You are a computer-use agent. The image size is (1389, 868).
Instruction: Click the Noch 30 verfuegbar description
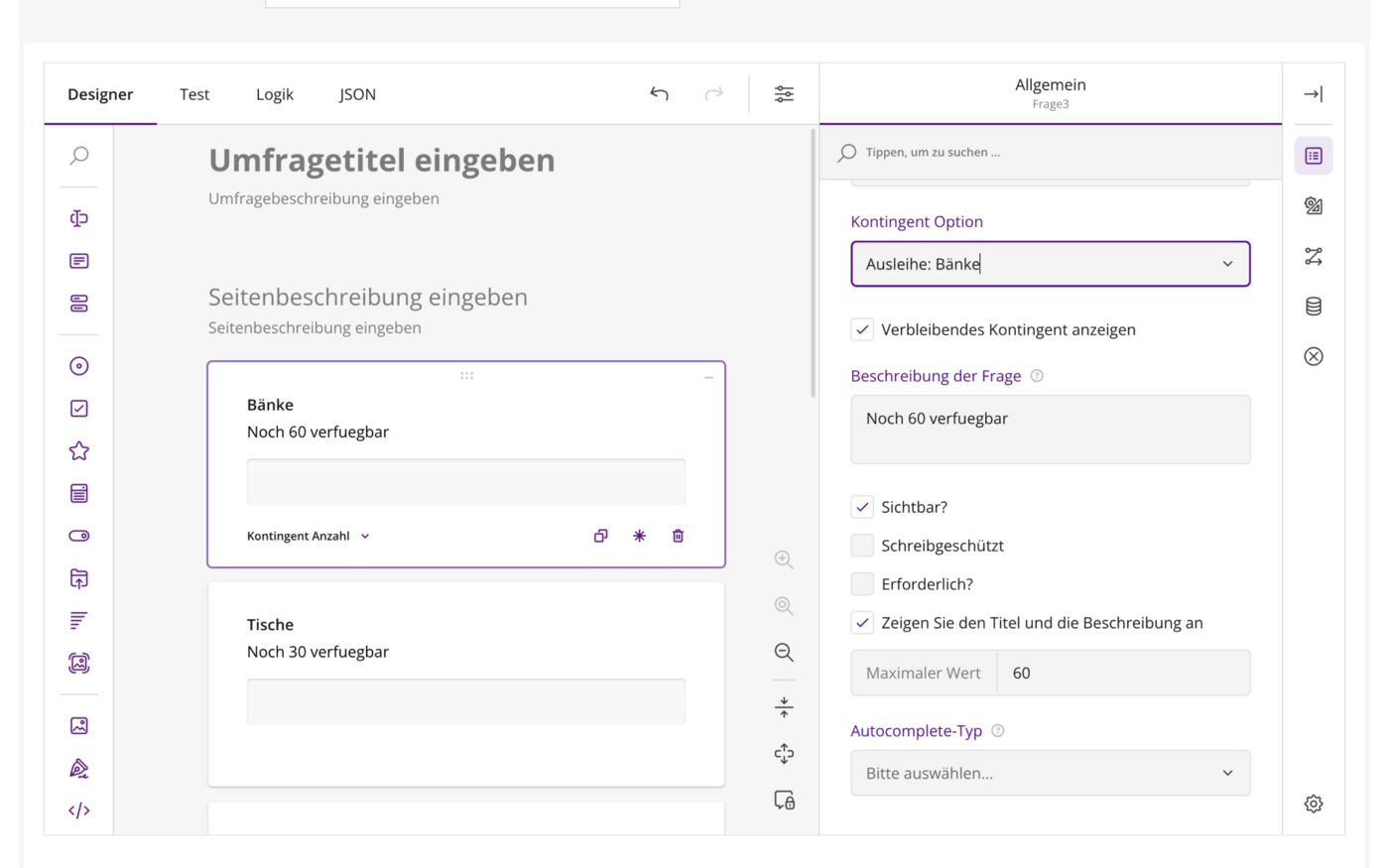pyautogui.click(x=317, y=652)
